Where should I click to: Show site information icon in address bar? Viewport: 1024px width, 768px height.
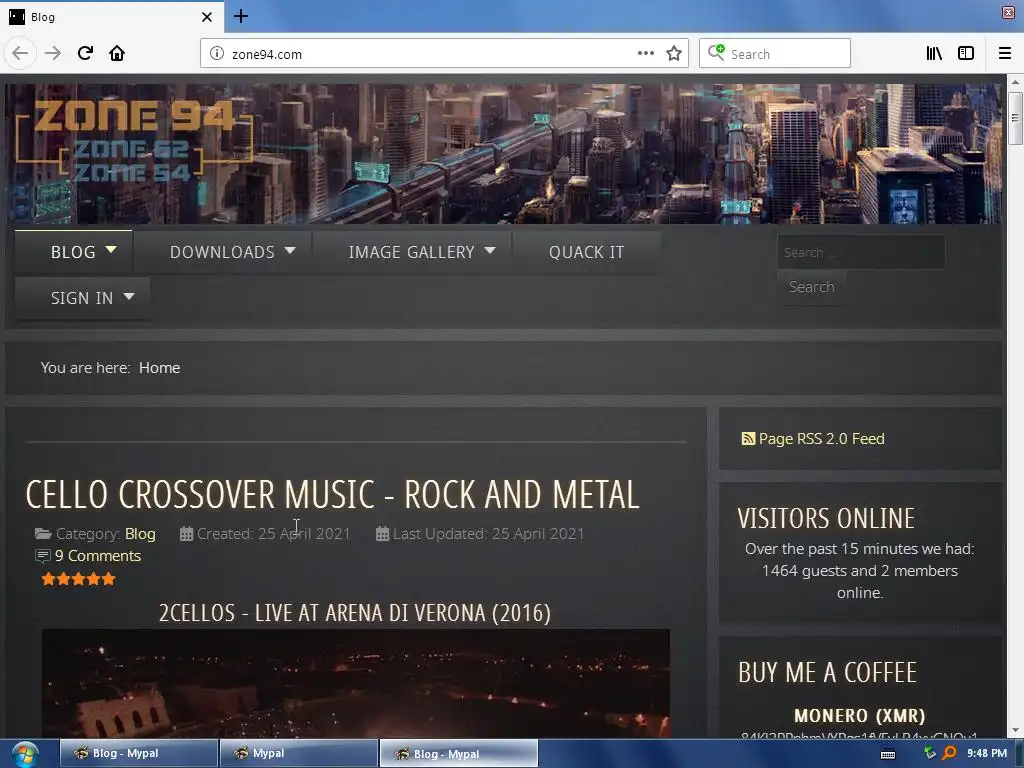pyautogui.click(x=217, y=54)
